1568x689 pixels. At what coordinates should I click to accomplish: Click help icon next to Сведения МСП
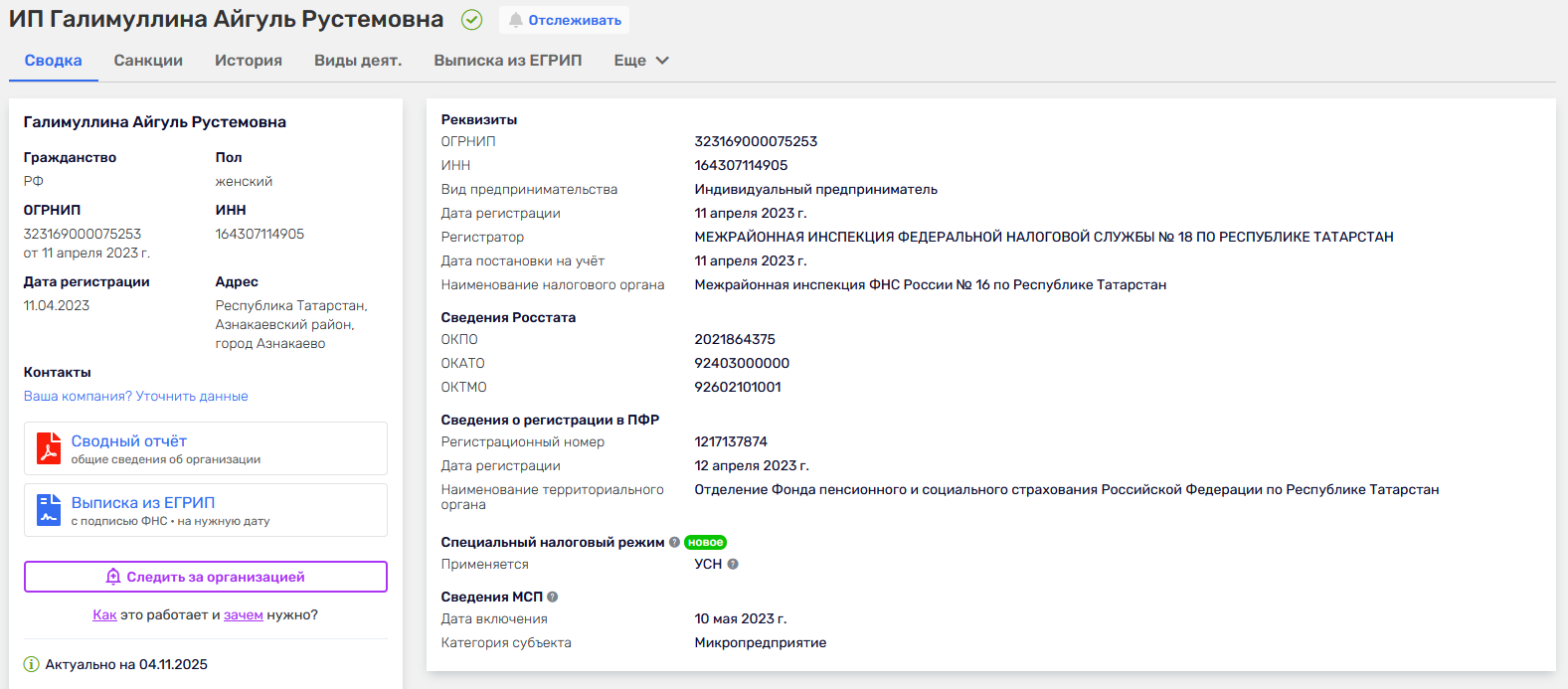pos(553,597)
